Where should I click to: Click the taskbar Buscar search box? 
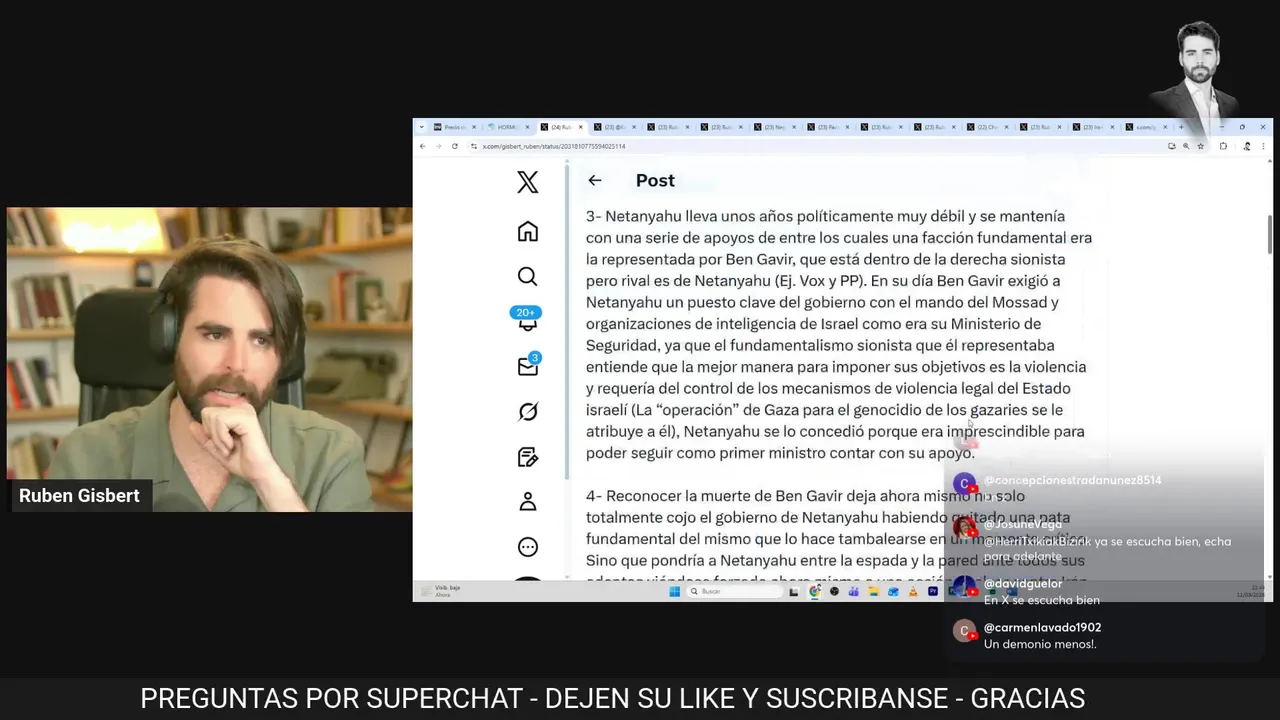click(x=735, y=591)
